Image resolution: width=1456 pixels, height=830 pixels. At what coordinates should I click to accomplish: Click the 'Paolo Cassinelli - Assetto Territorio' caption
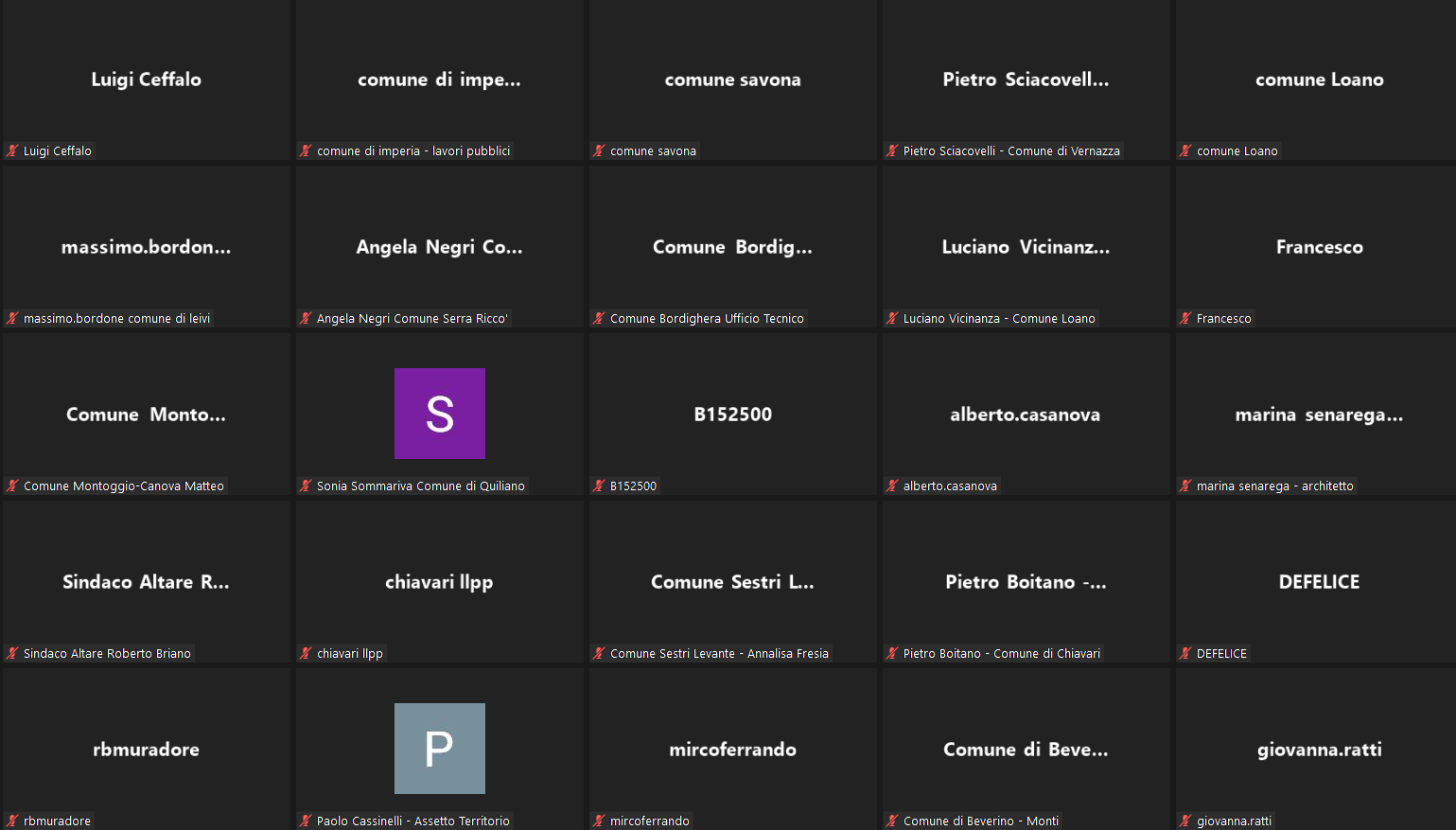[x=413, y=821]
